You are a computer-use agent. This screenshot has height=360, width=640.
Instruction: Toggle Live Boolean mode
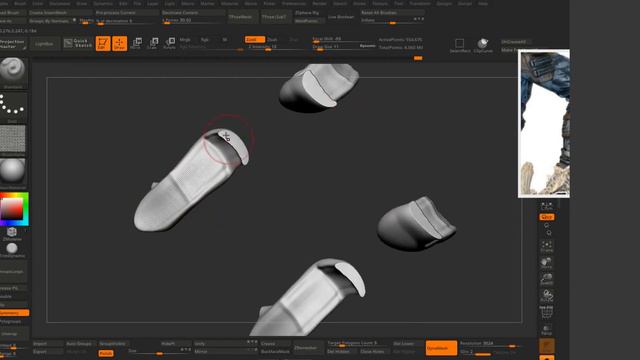pyautogui.click(x=341, y=17)
